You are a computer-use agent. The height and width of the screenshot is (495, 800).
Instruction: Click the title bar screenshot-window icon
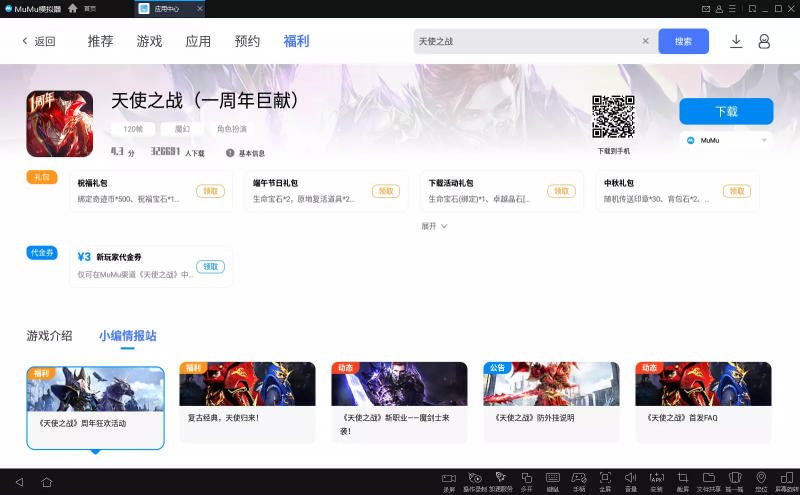pyautogui.click(x=753, y=9)
